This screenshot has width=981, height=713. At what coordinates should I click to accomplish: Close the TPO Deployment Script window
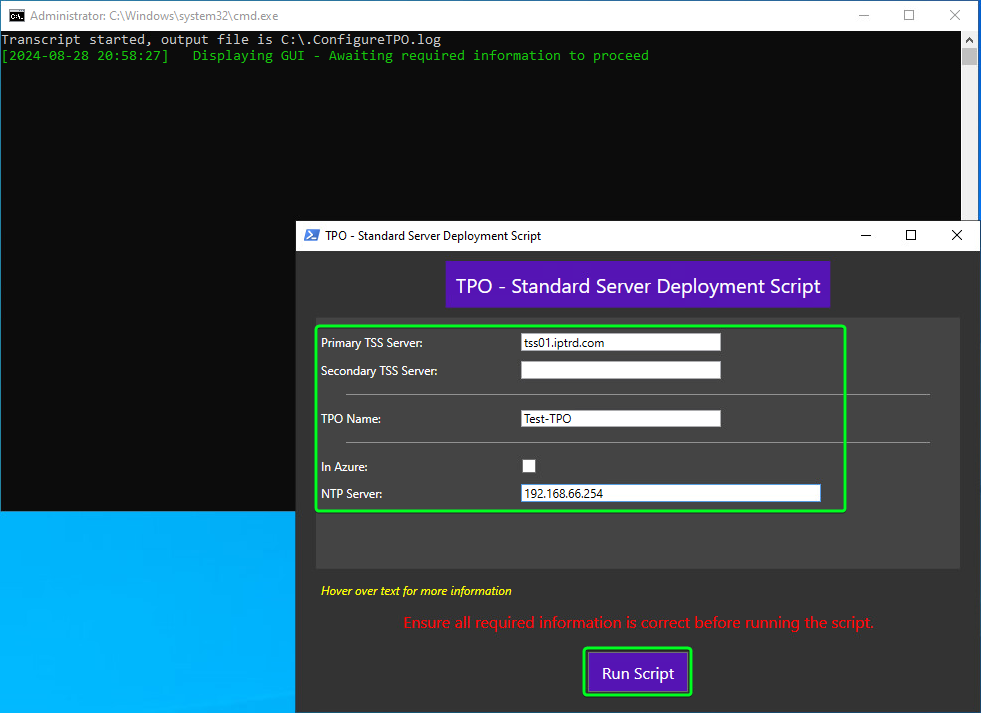pos(957,235)
